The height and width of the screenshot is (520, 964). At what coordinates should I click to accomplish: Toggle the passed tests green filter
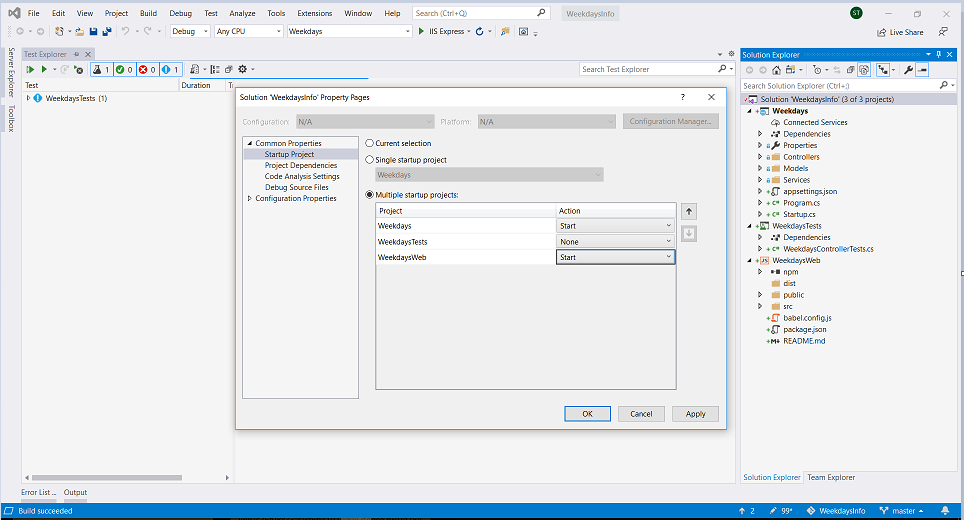[x=124, y=69]
